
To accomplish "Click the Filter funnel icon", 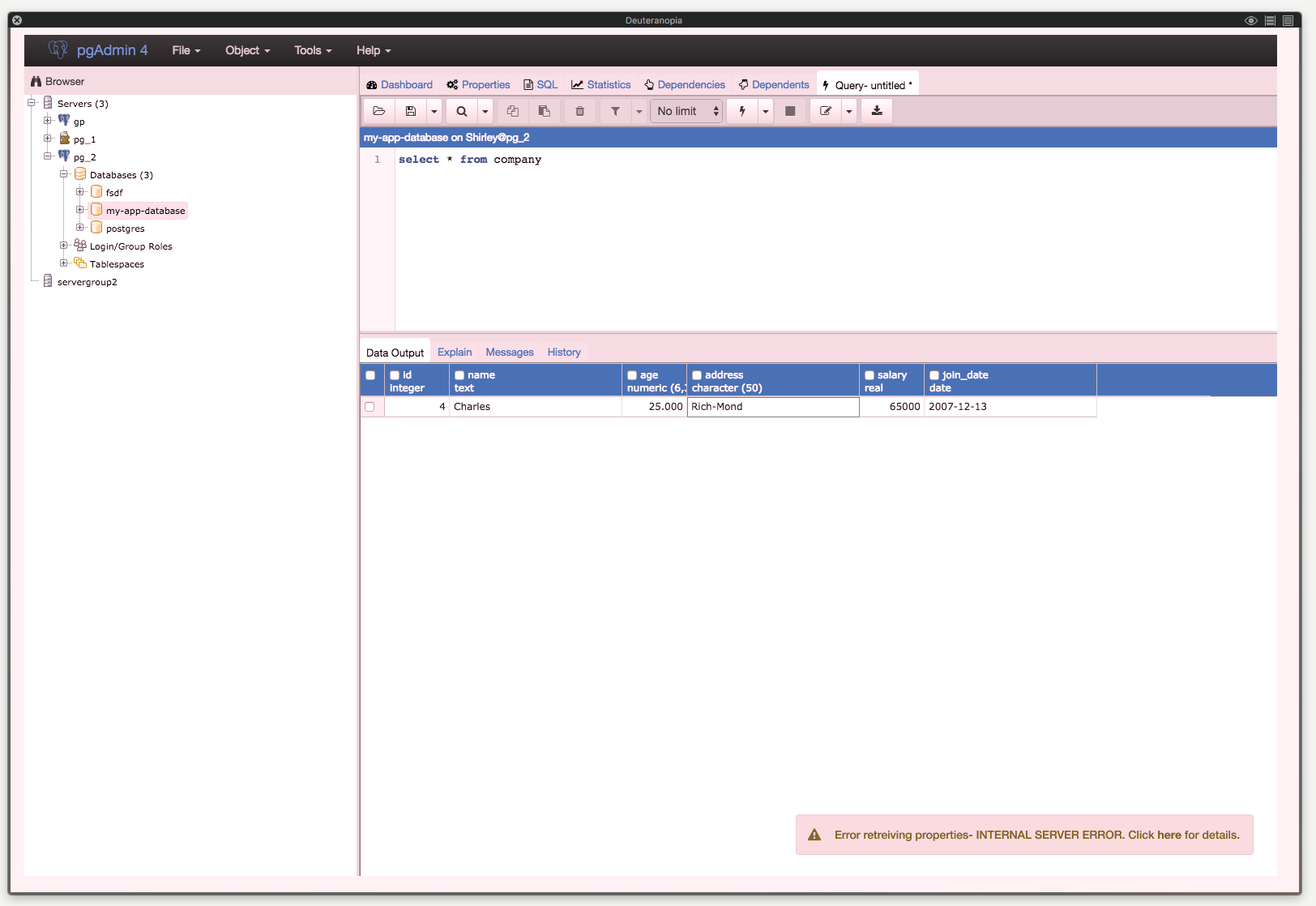I will click(615, 111).
